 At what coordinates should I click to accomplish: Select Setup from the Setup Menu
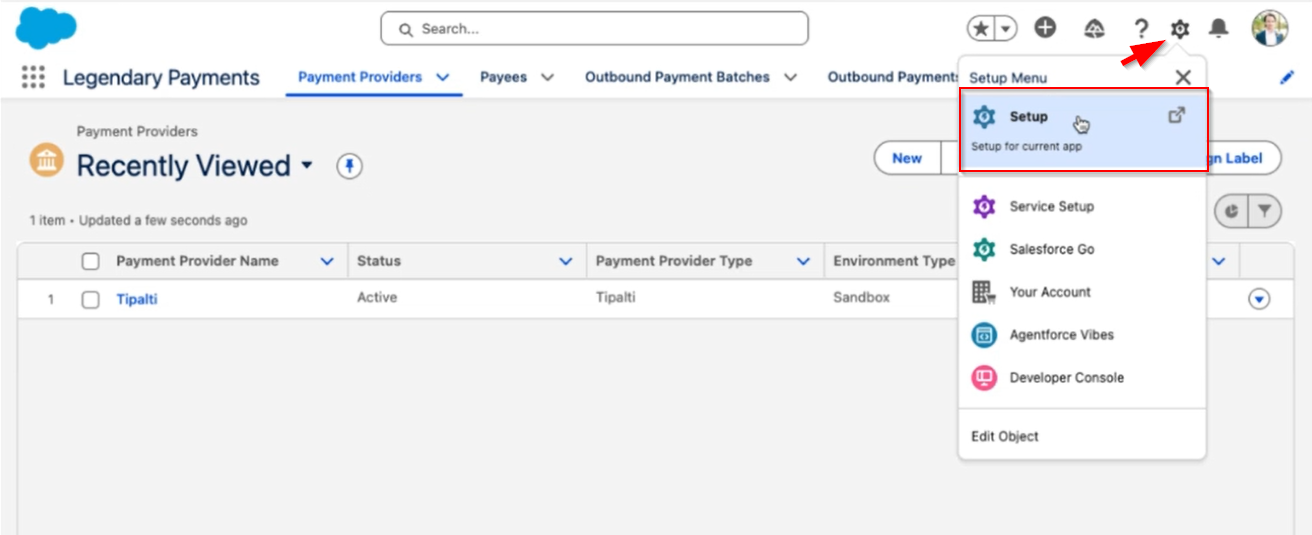1028,117
